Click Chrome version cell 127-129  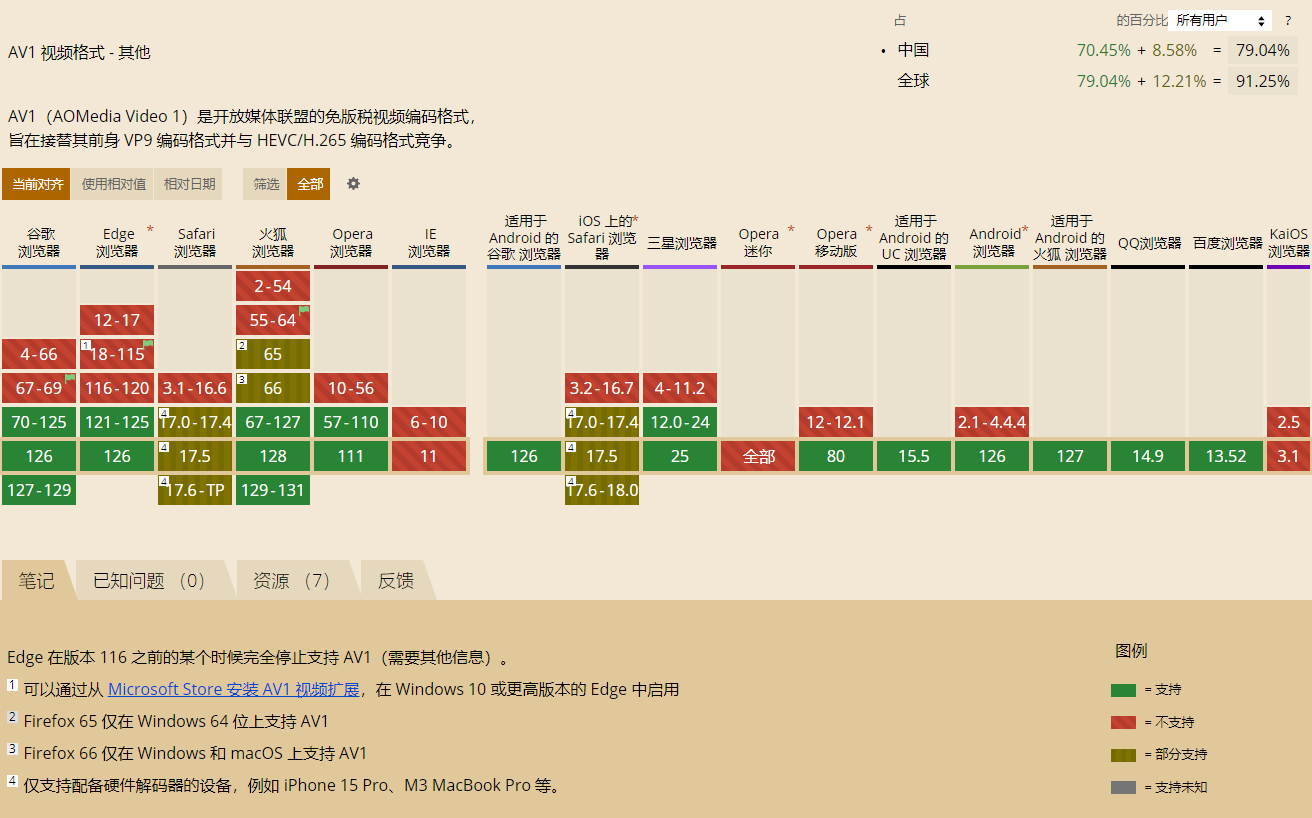pos(39,490)
